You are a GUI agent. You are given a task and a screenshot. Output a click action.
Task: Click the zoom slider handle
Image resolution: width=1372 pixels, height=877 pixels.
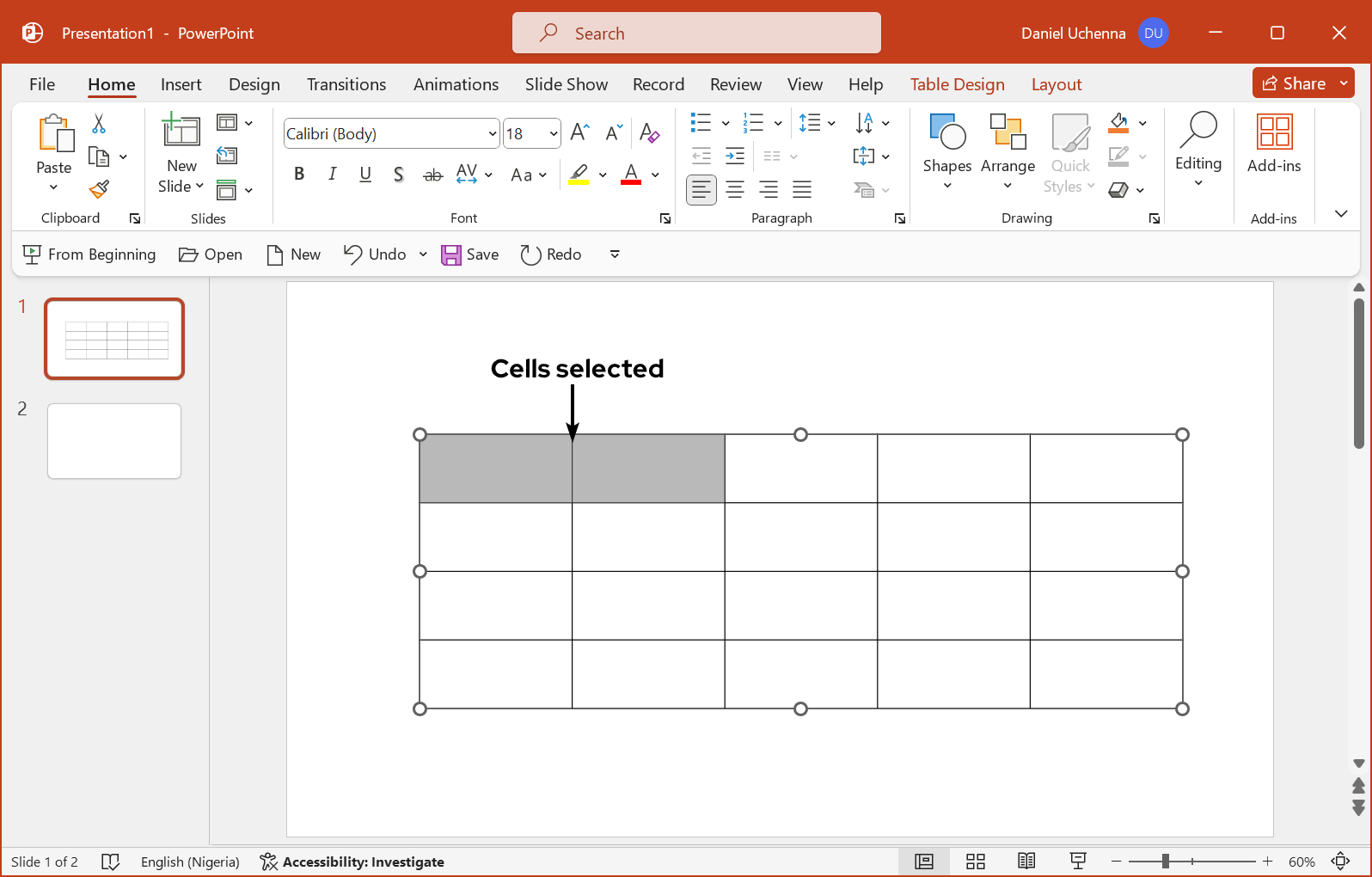point(1165,862)
